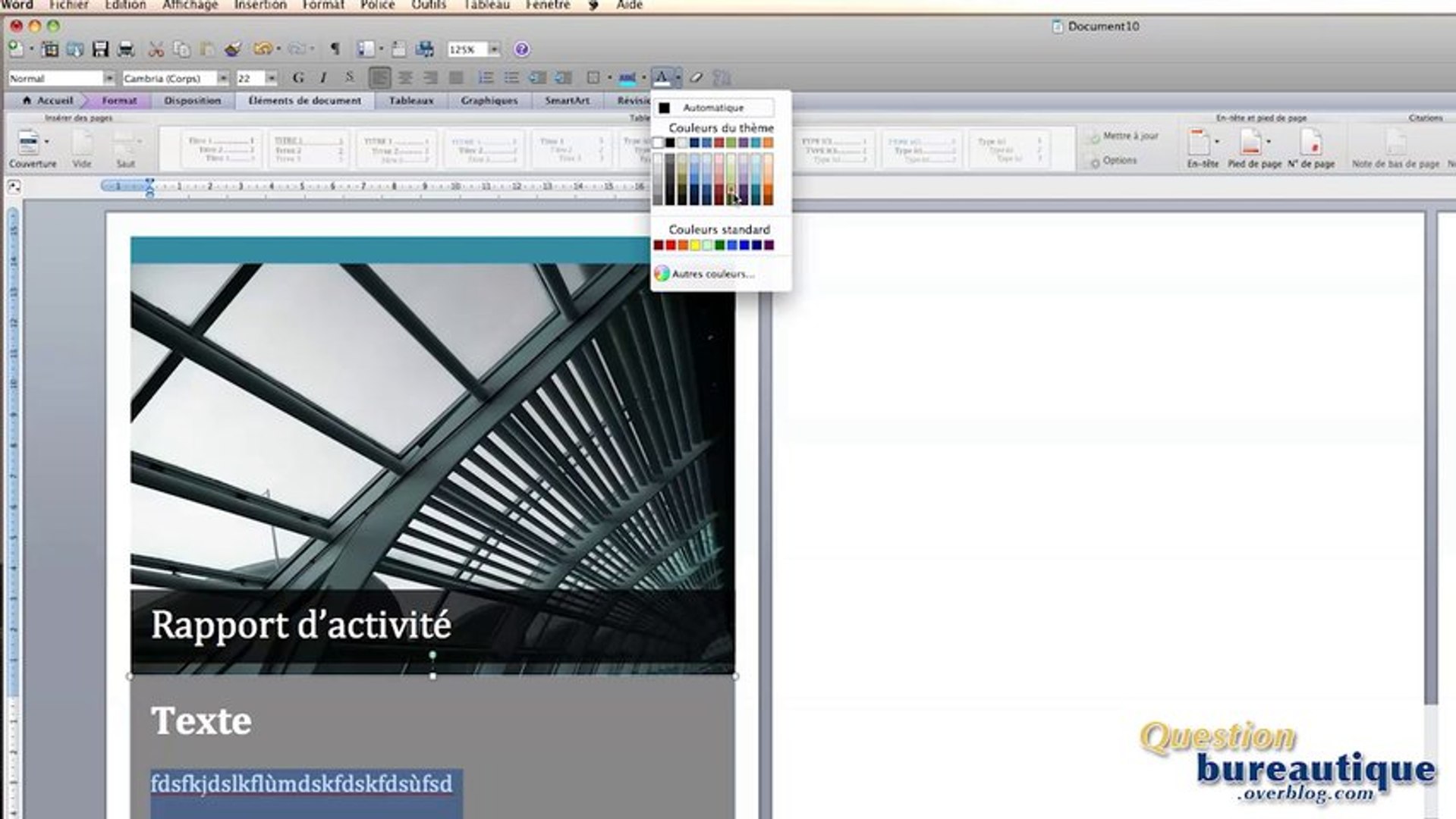This screenshot has height=819, width=1456.
Task: Open the zoom percentage dropdown 125%
Action: coord(494,49)
